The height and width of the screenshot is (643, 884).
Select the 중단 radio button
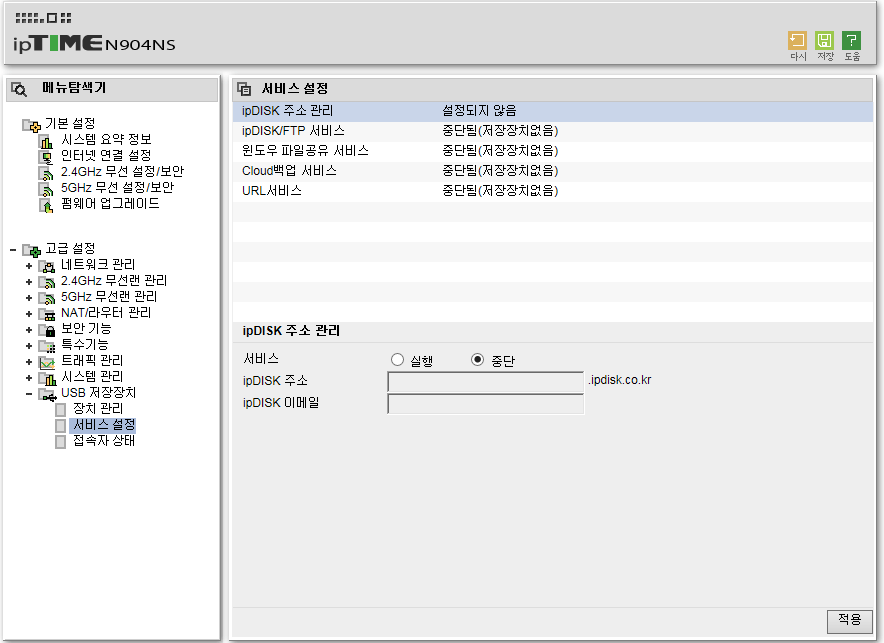[478, 360]
